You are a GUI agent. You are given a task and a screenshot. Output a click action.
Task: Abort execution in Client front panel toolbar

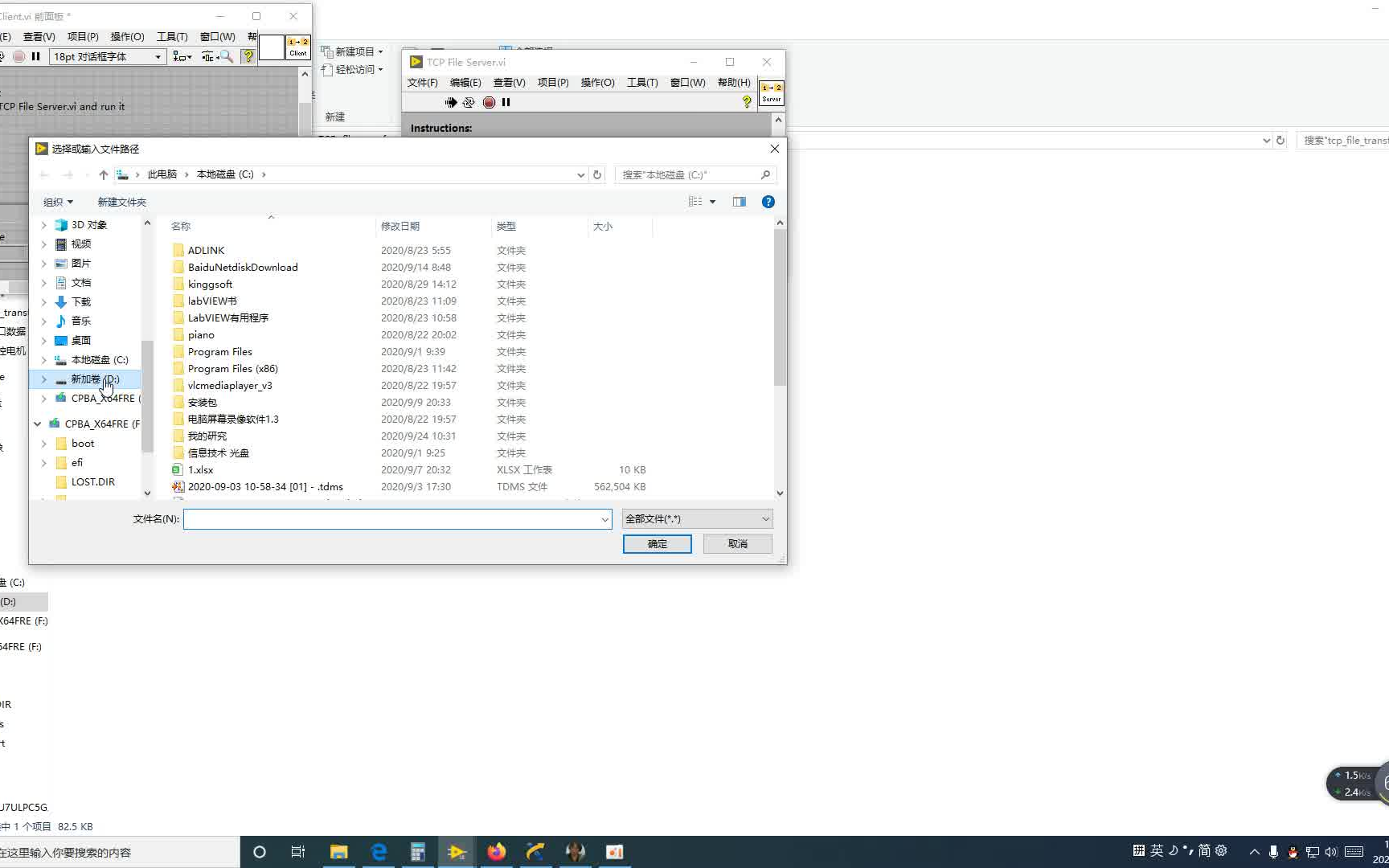[18, 56]
